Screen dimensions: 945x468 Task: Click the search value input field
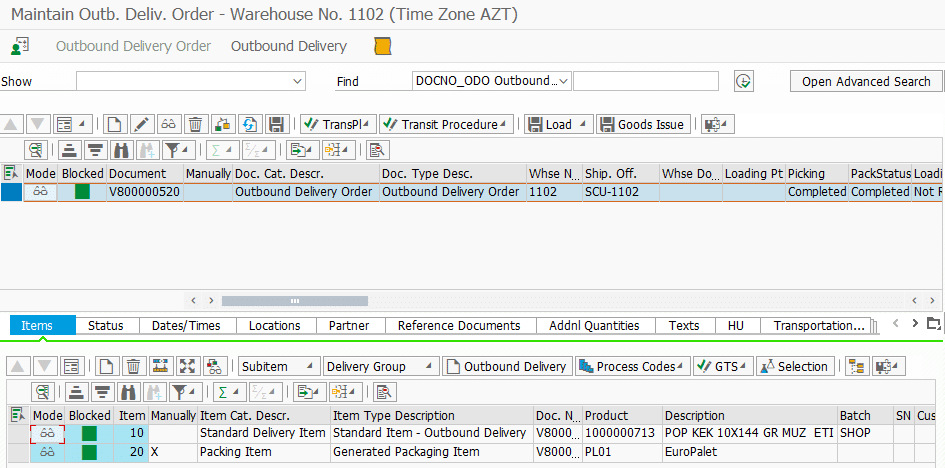[x=645, y=81]
